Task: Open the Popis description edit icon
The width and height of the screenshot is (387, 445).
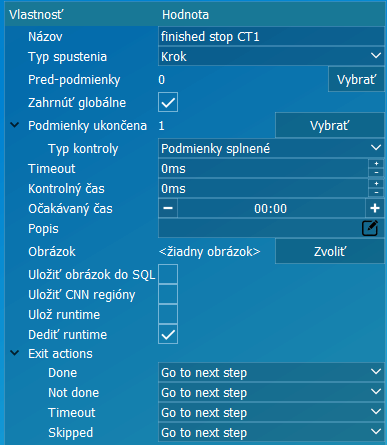Action: coord(370,228)
